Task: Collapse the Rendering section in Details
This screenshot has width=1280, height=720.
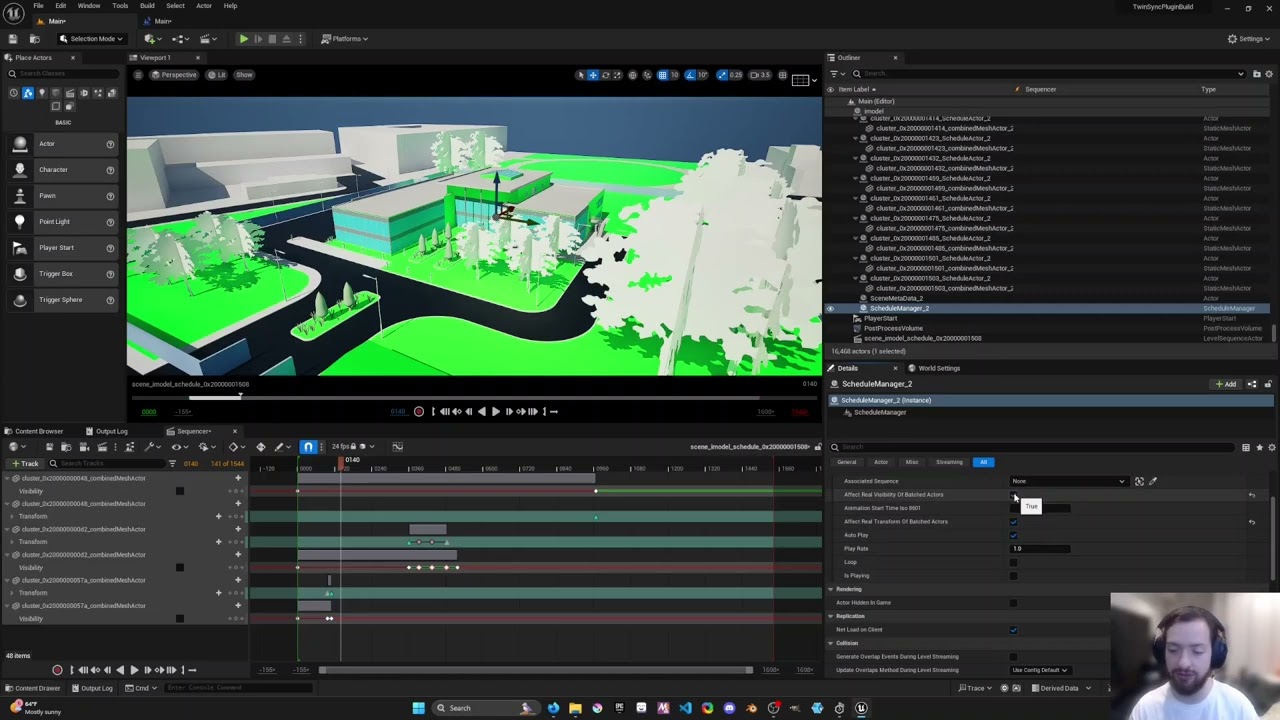Action: 830,590
